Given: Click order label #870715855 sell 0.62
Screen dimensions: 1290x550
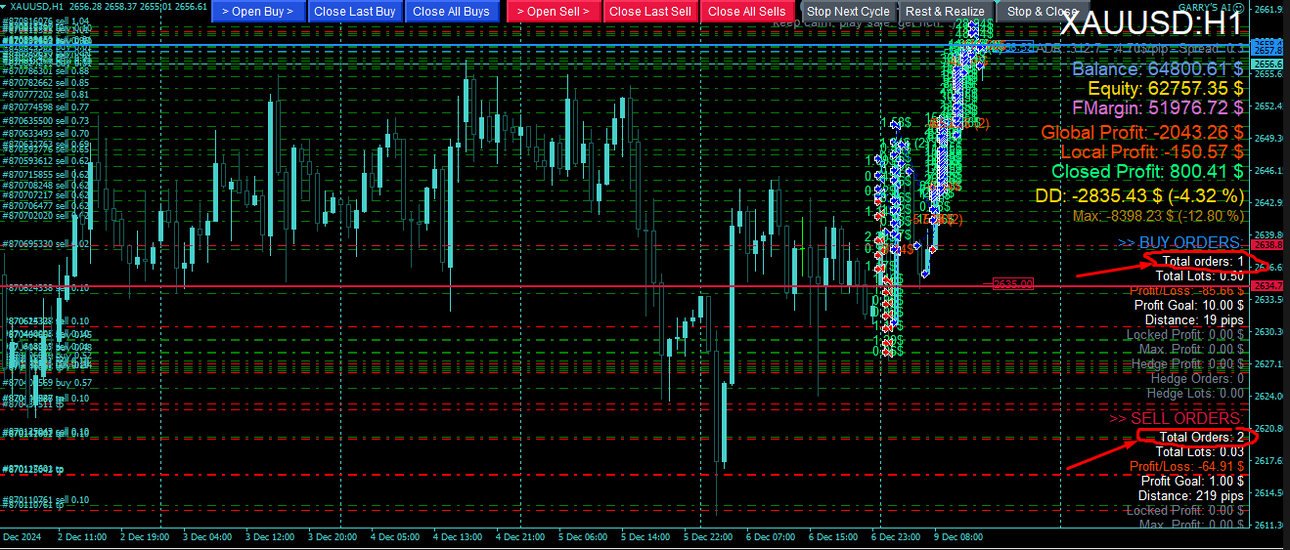Looking at the screenshot, I should click(47, 174).
